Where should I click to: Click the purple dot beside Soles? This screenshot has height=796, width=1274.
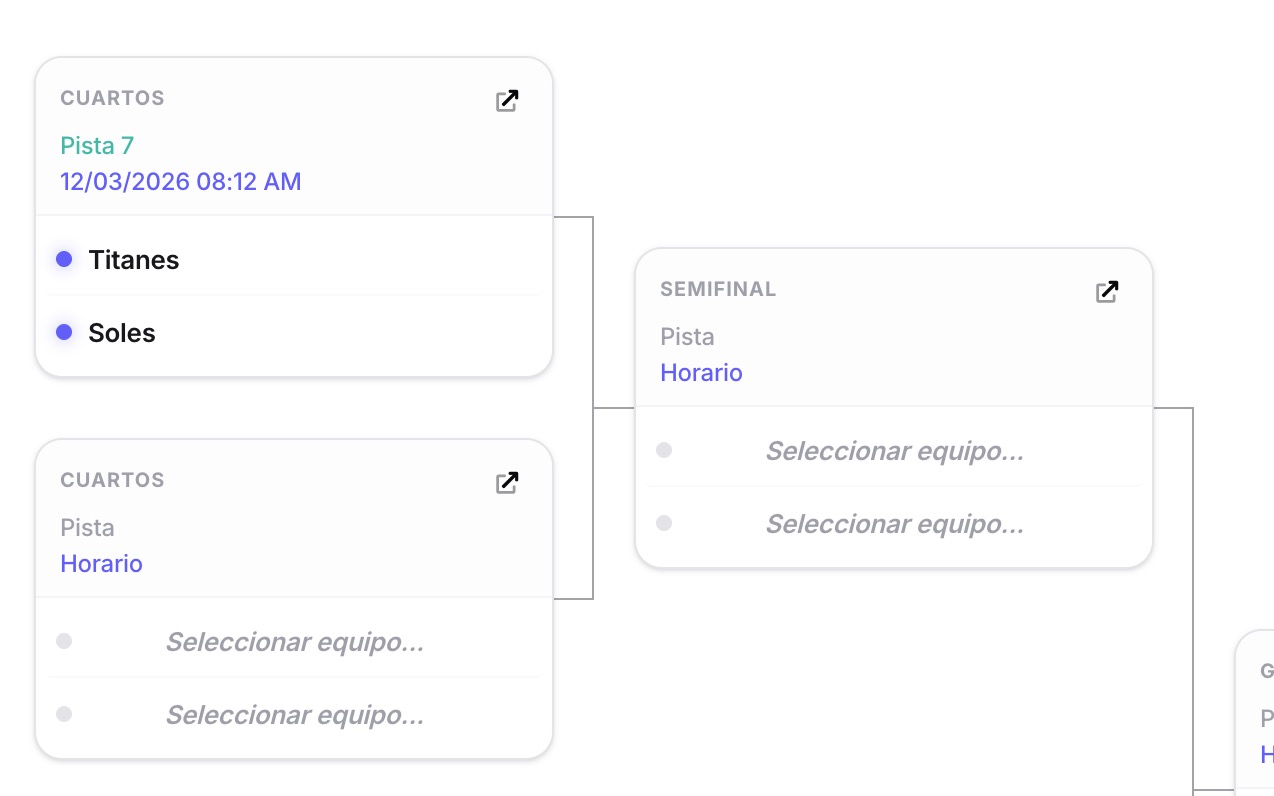point(64,332)
